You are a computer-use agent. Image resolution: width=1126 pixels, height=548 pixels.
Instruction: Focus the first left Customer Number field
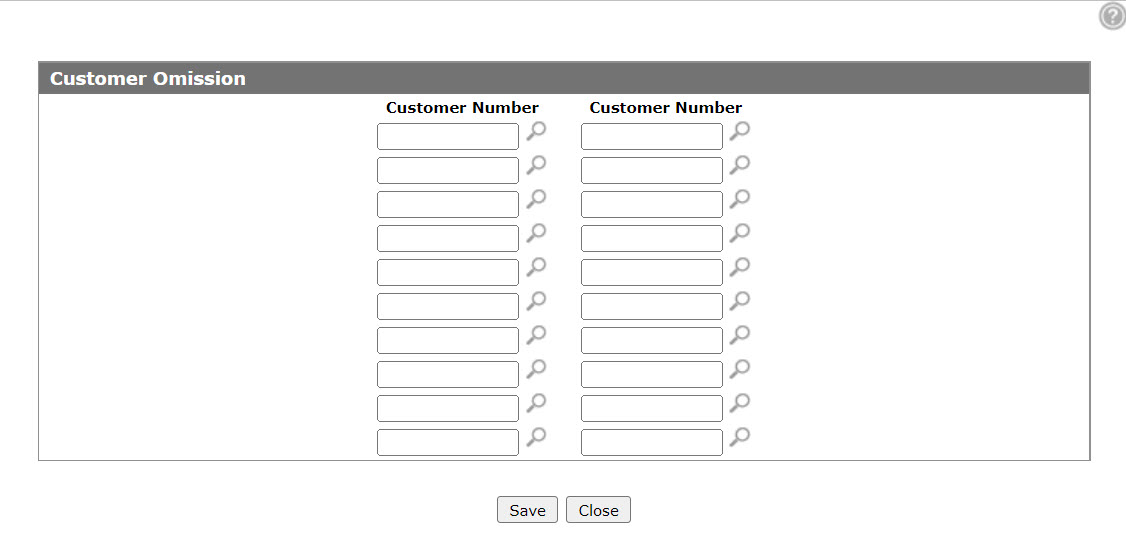pyautogui.click(x=447, y=136)
